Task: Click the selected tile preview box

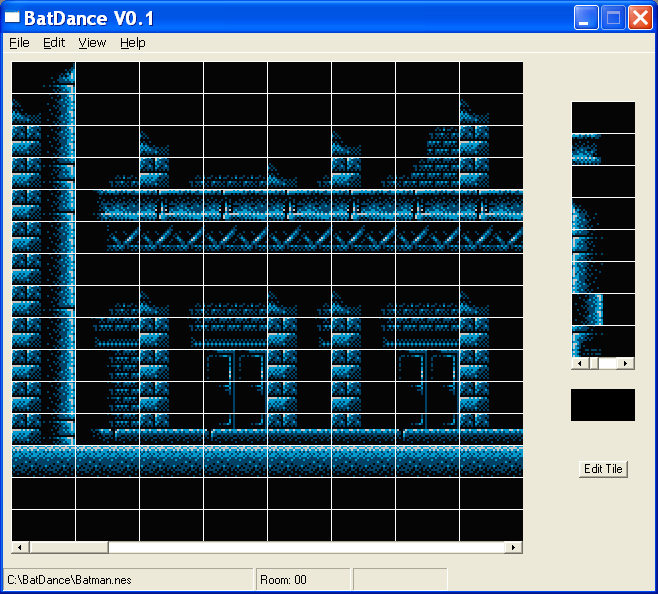Action: (x=603, y=405)
